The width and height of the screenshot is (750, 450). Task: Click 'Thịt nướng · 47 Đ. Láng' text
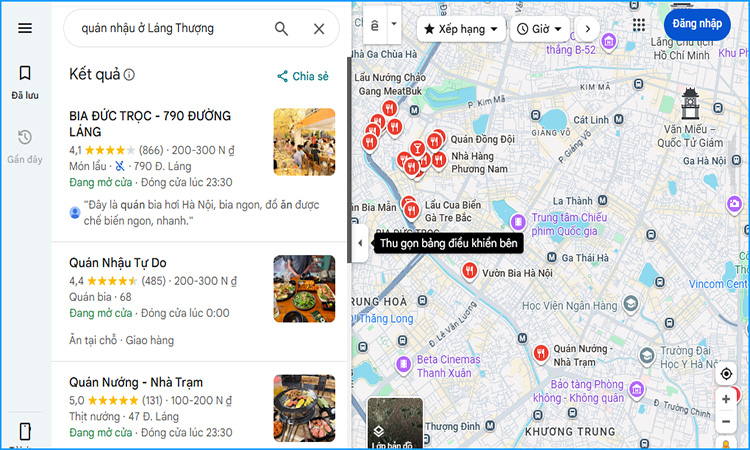(124, 417)
